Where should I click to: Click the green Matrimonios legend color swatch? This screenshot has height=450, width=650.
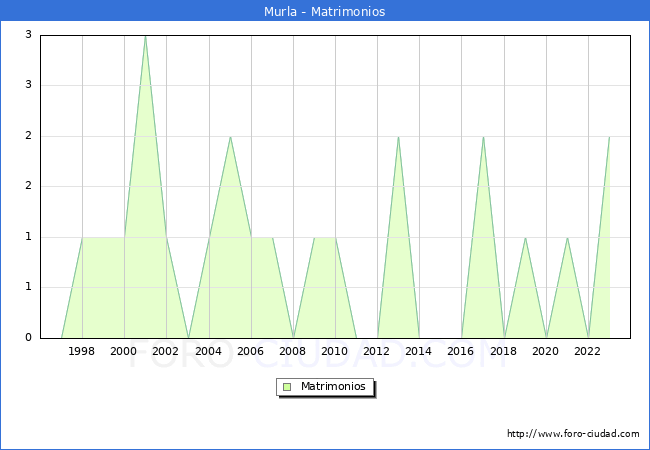286,387
